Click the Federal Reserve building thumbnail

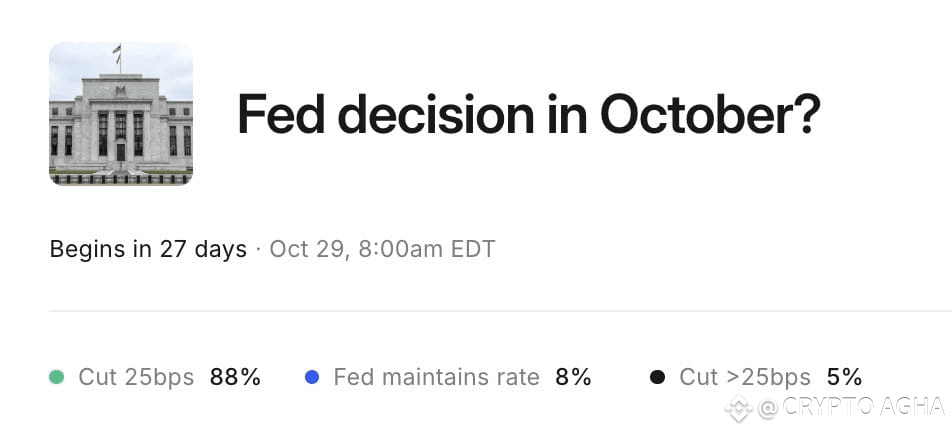coord(121,114)
